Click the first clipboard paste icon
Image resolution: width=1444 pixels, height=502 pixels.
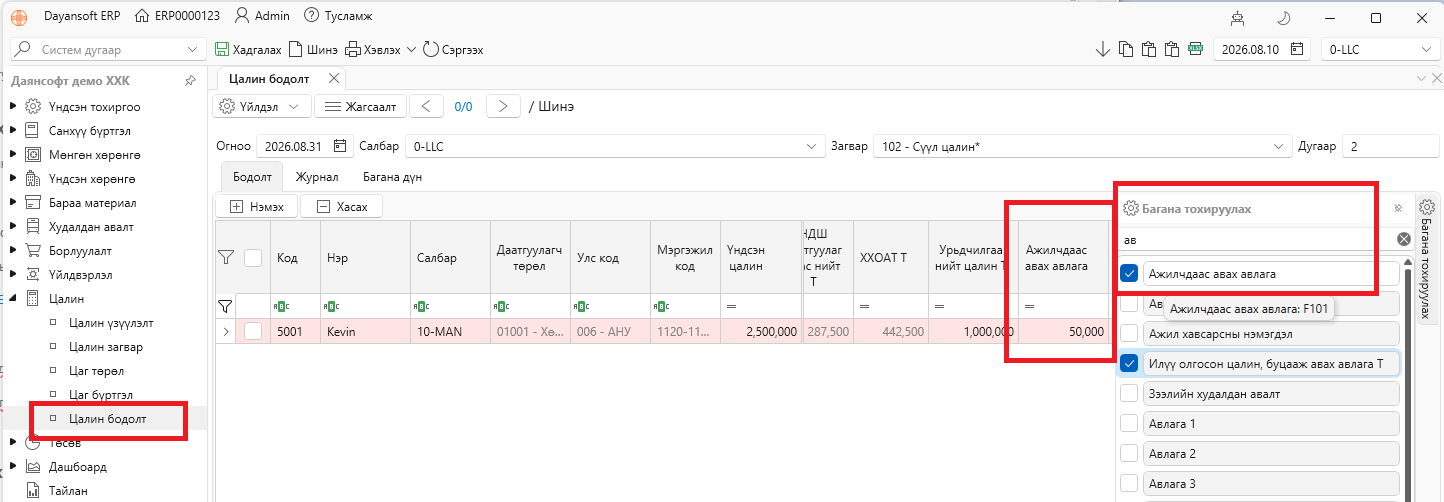pyautogui.click(x=1149, y=49)
